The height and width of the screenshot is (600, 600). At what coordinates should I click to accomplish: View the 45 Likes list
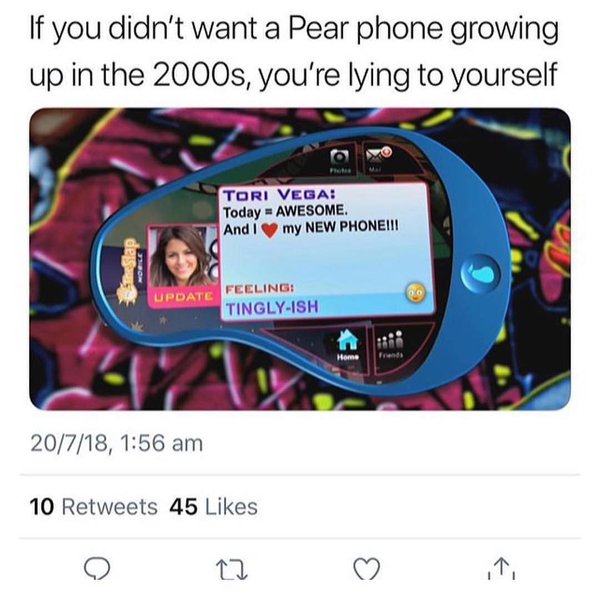point(213,507)
